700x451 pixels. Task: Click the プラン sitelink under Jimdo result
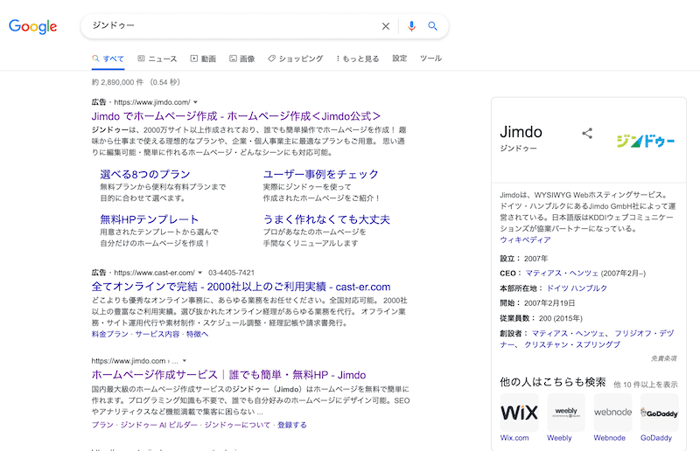102,425
